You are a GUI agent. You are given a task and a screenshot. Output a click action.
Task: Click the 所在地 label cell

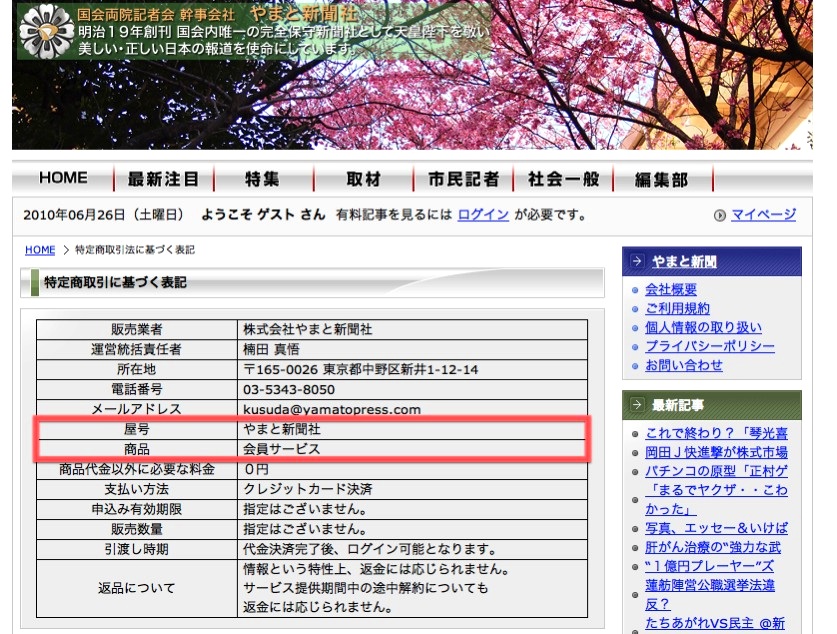click(137, 369)
